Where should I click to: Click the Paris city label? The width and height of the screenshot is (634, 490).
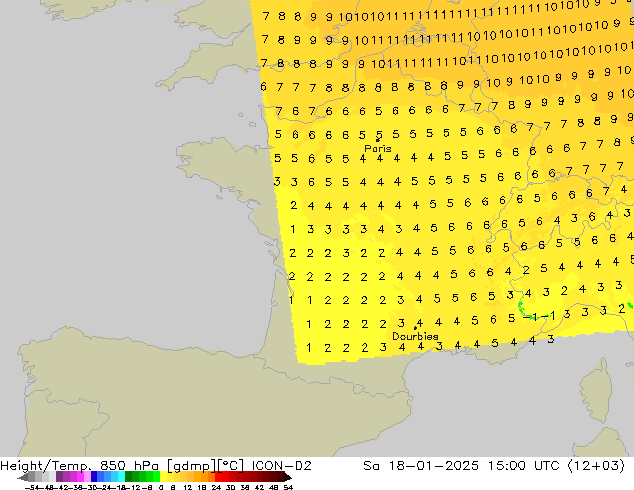378,148
